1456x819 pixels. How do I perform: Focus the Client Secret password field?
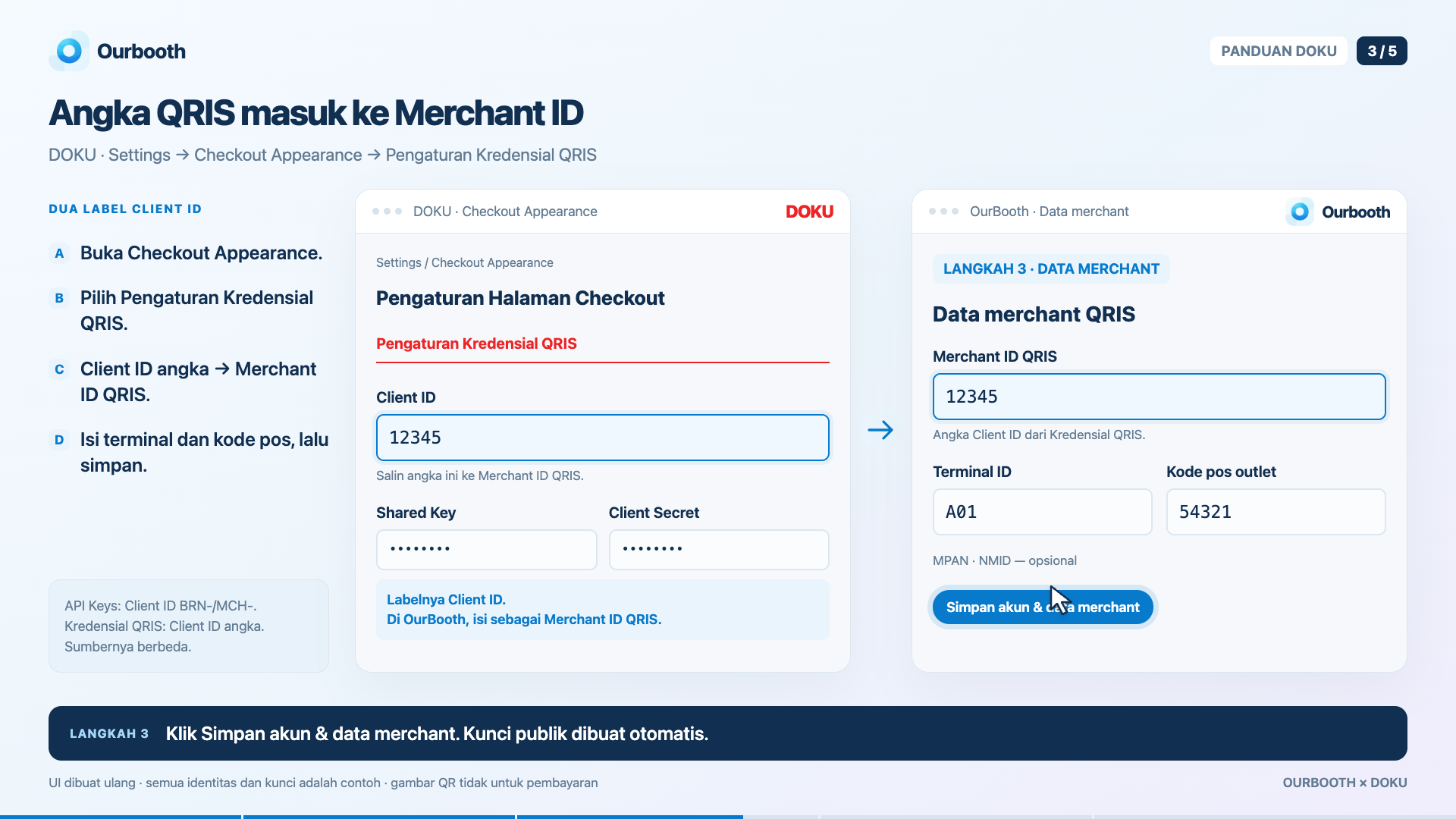point(719,549)
